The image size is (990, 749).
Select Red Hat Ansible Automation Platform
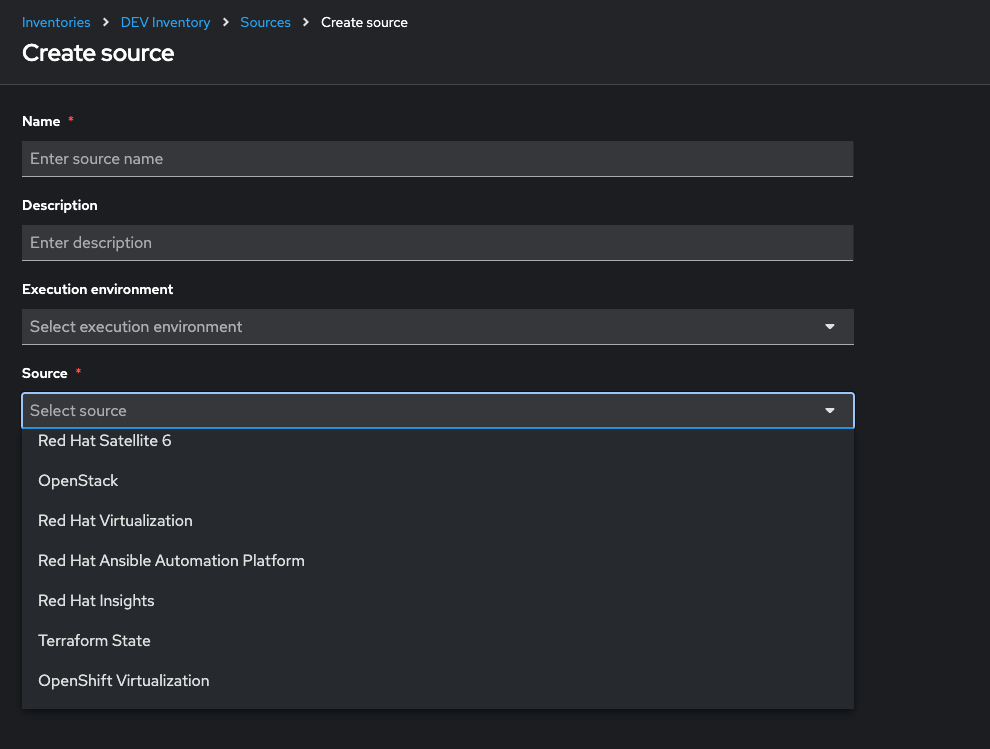click(x=171, y=561)
